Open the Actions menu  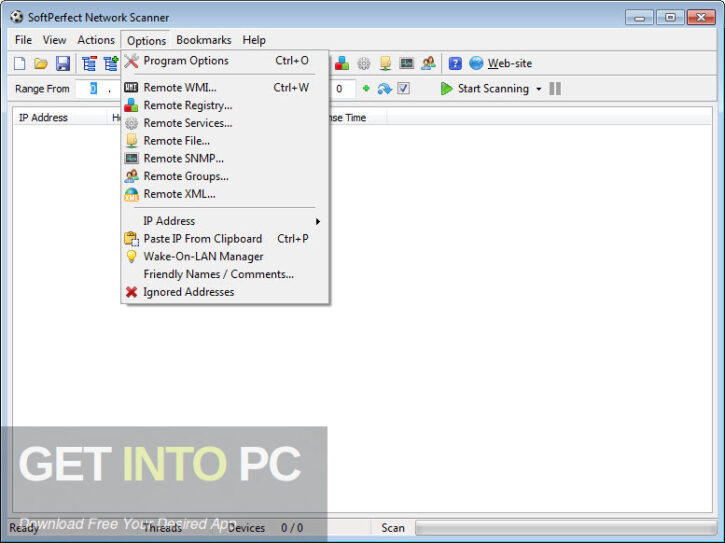96,40
